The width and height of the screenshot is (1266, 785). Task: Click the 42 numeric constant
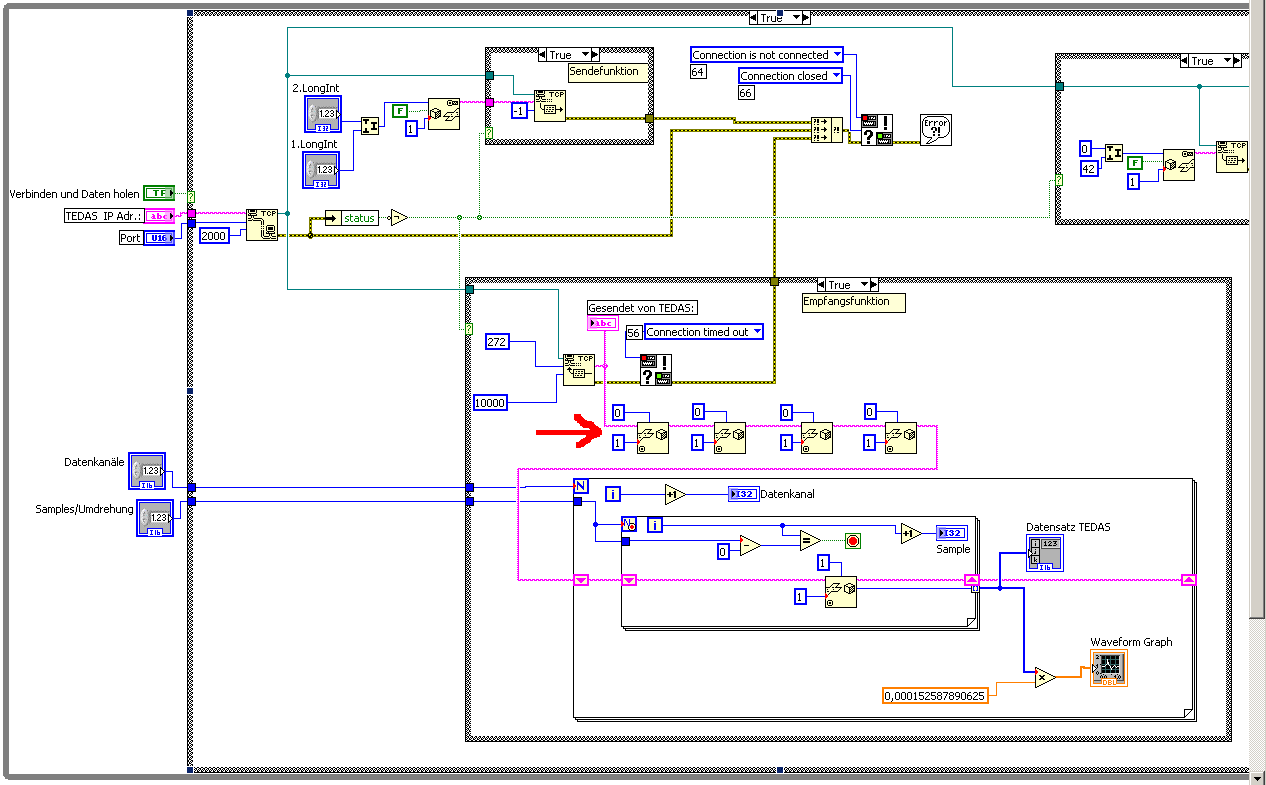1088,168
